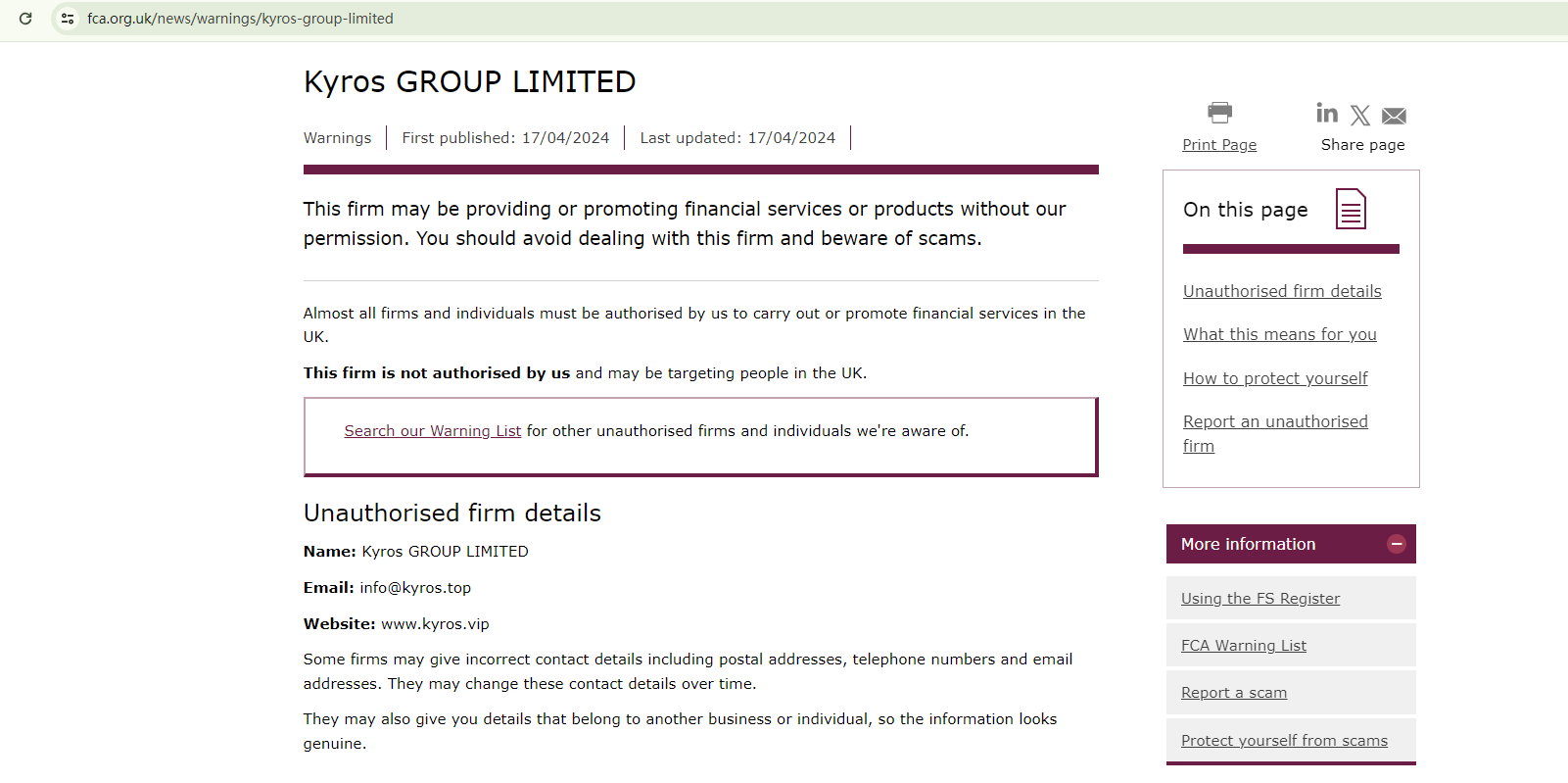Image resolution: width=1568 pixels, height=783 pixels.
Task: Open the Print Page link
Action: point(1219,145)
